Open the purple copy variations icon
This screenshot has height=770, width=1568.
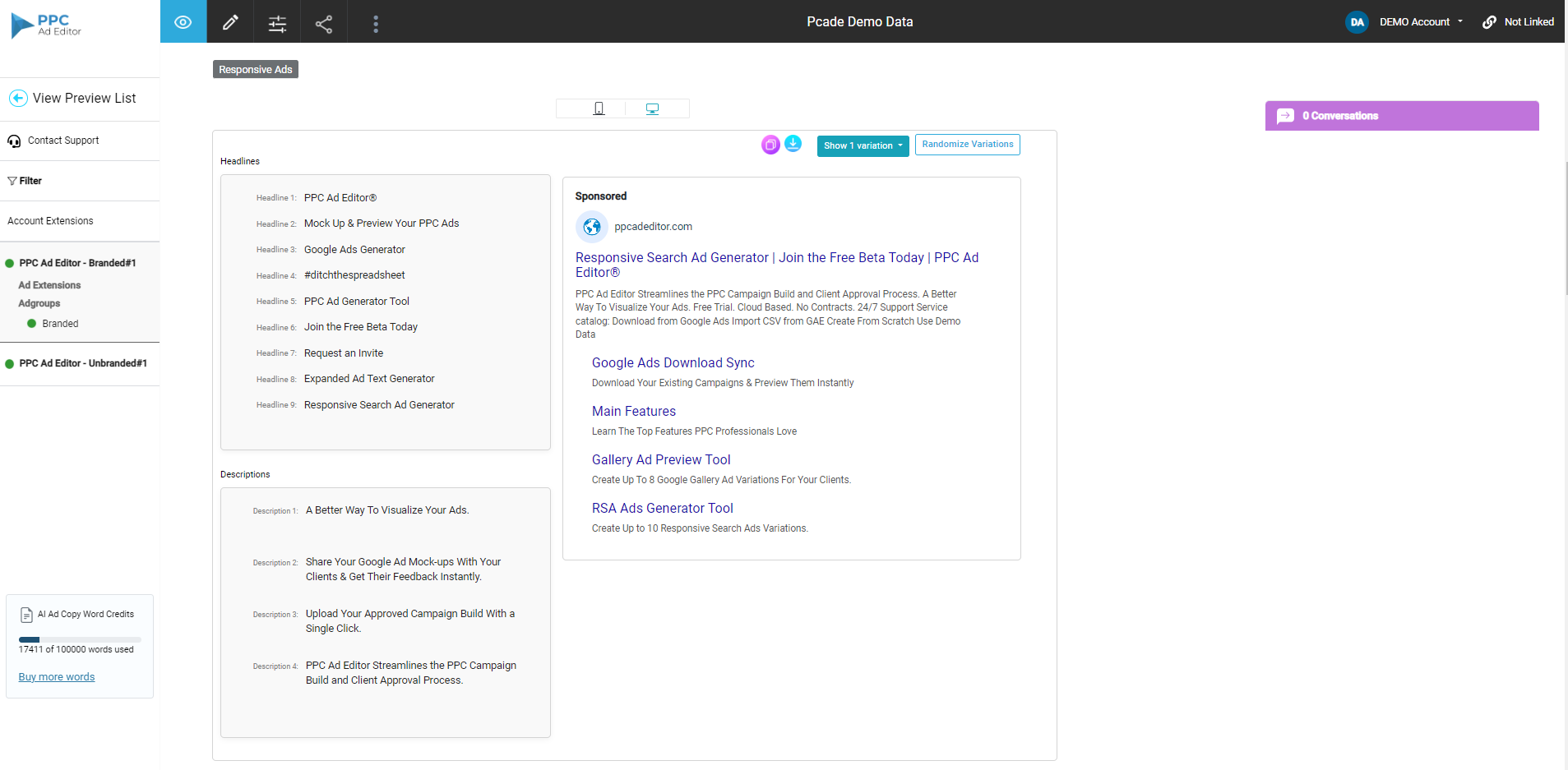point(770,144)
